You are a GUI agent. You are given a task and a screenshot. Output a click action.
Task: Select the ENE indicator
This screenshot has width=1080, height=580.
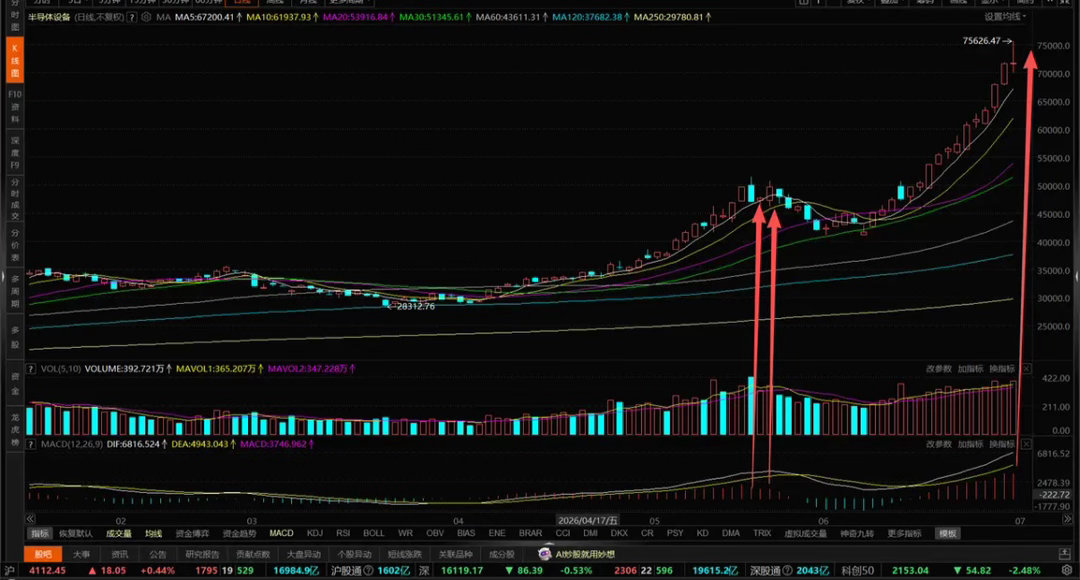[497, 533]
